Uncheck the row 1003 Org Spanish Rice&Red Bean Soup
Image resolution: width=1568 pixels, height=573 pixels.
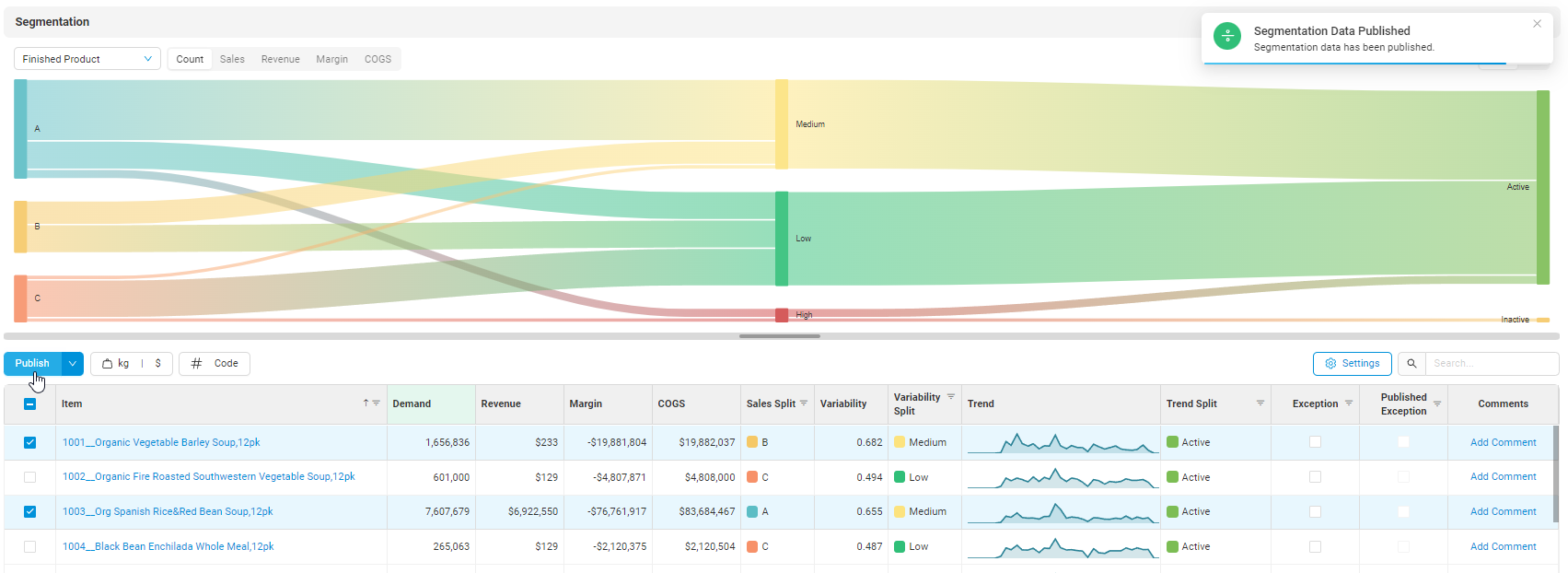(29, 511)
